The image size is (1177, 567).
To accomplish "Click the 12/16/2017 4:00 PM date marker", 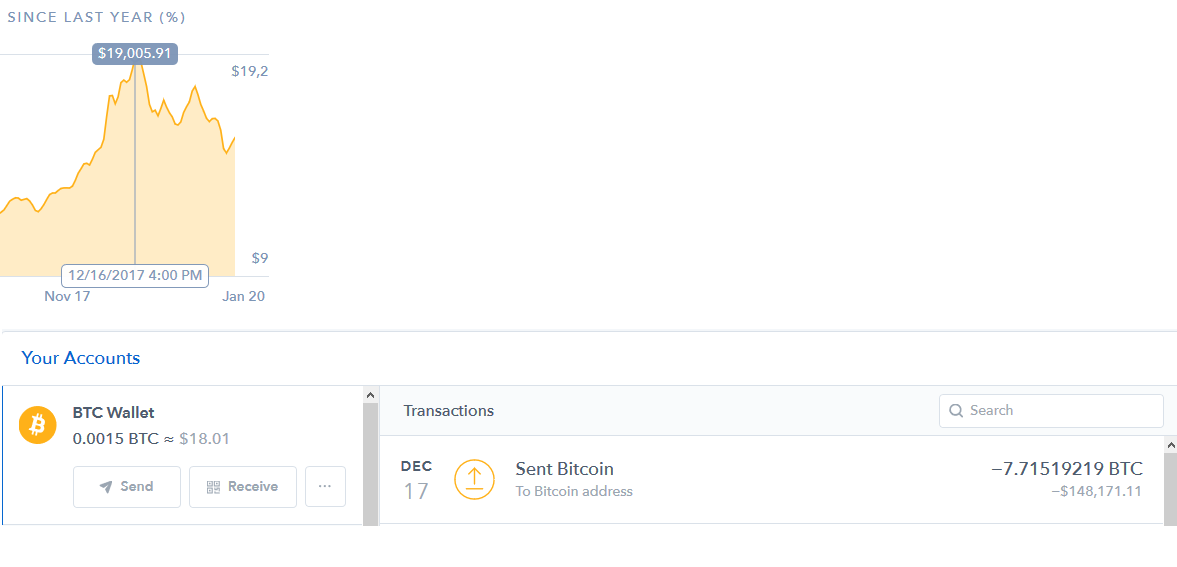I will 135,275.
